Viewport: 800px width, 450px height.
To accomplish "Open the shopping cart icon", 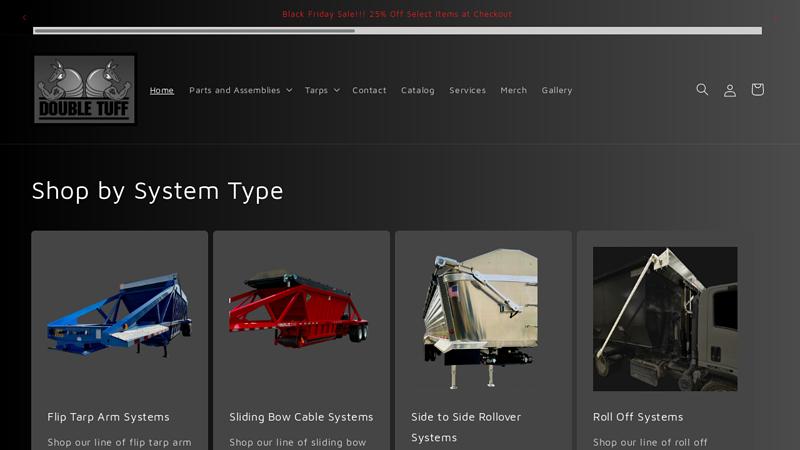I will point(757,90).
